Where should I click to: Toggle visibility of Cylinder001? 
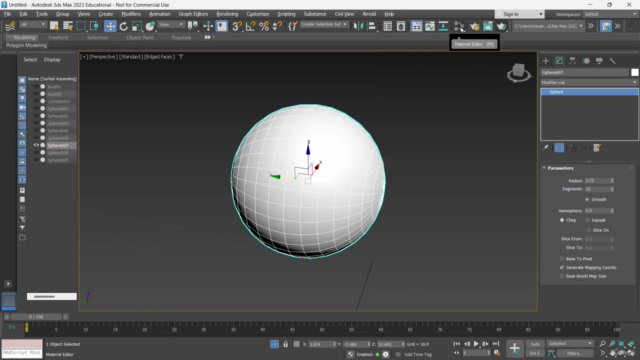[x=36, y=101]
